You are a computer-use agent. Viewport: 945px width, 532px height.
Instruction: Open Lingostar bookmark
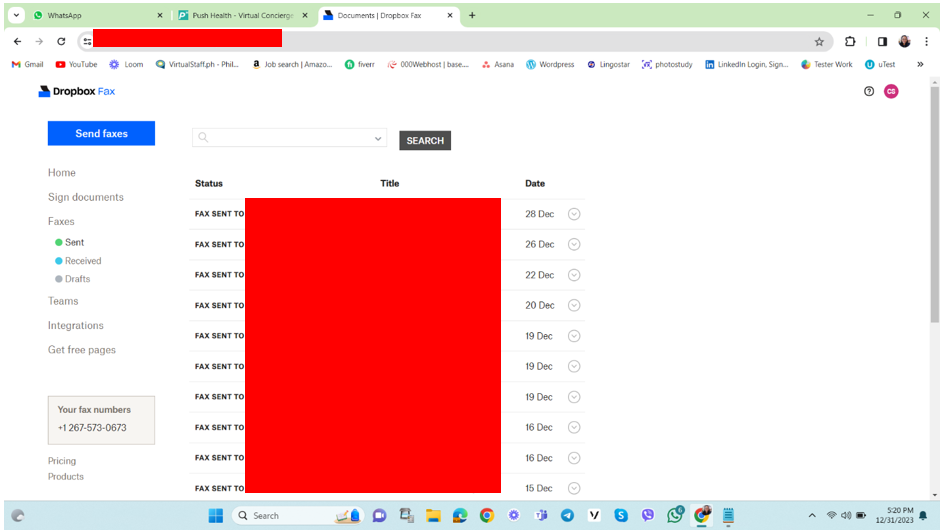[x=608, y=64]
